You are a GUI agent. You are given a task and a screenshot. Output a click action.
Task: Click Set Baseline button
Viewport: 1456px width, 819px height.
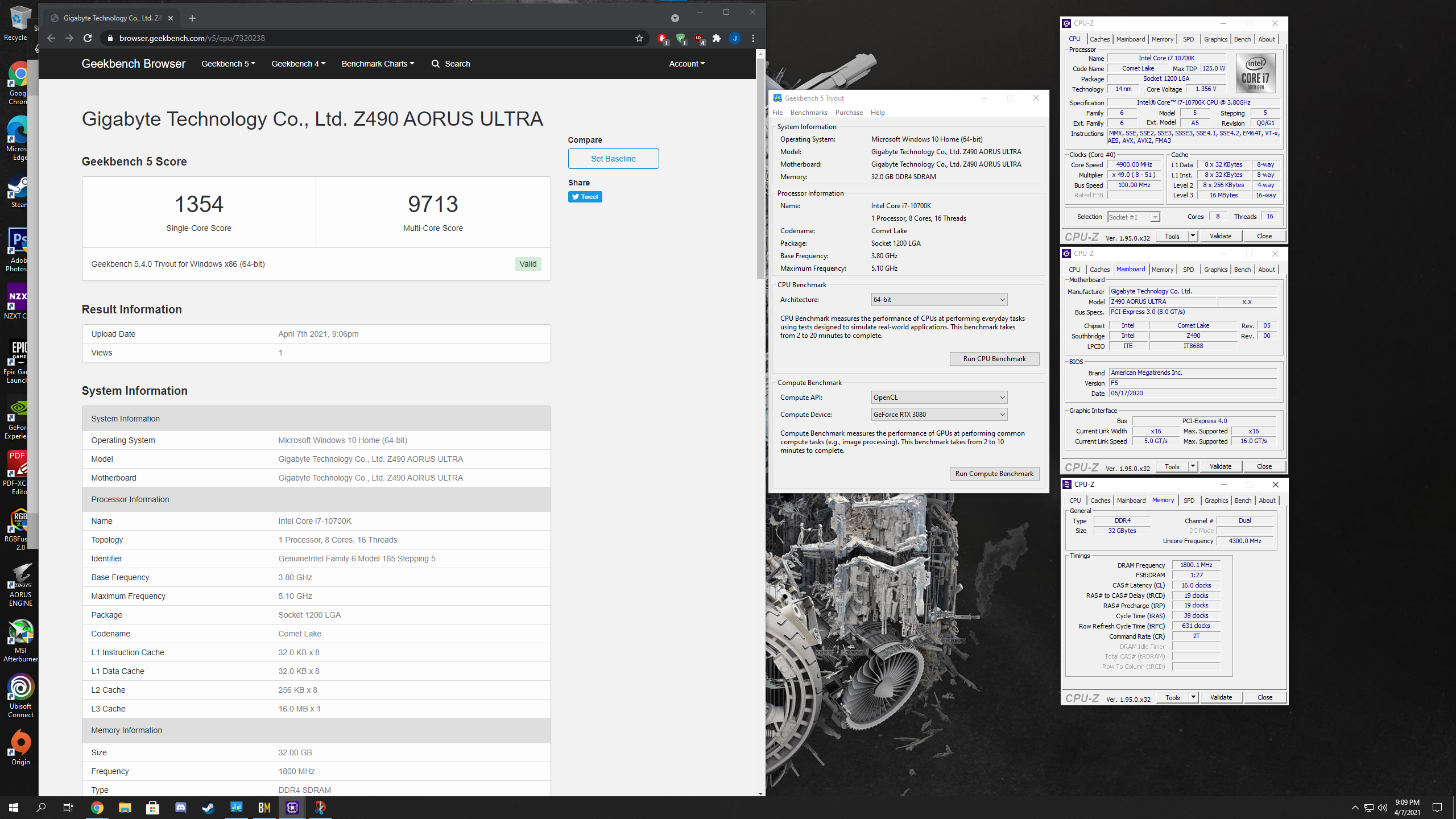tap(613, 159)
